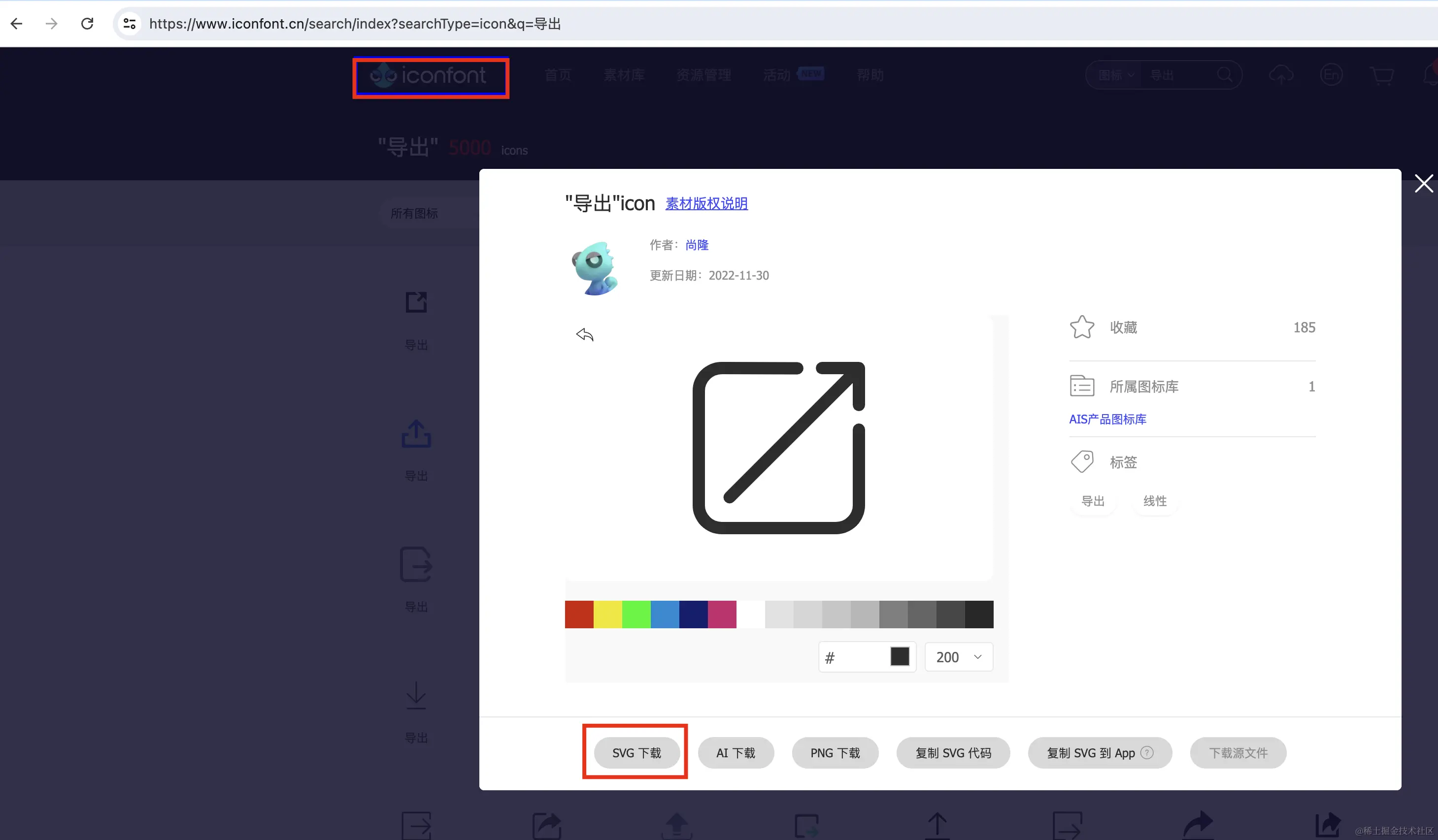This screenshot has height=840, width=1438.
Task: Click the undo arrow above icon preview
Action: (x=585, y=335)
